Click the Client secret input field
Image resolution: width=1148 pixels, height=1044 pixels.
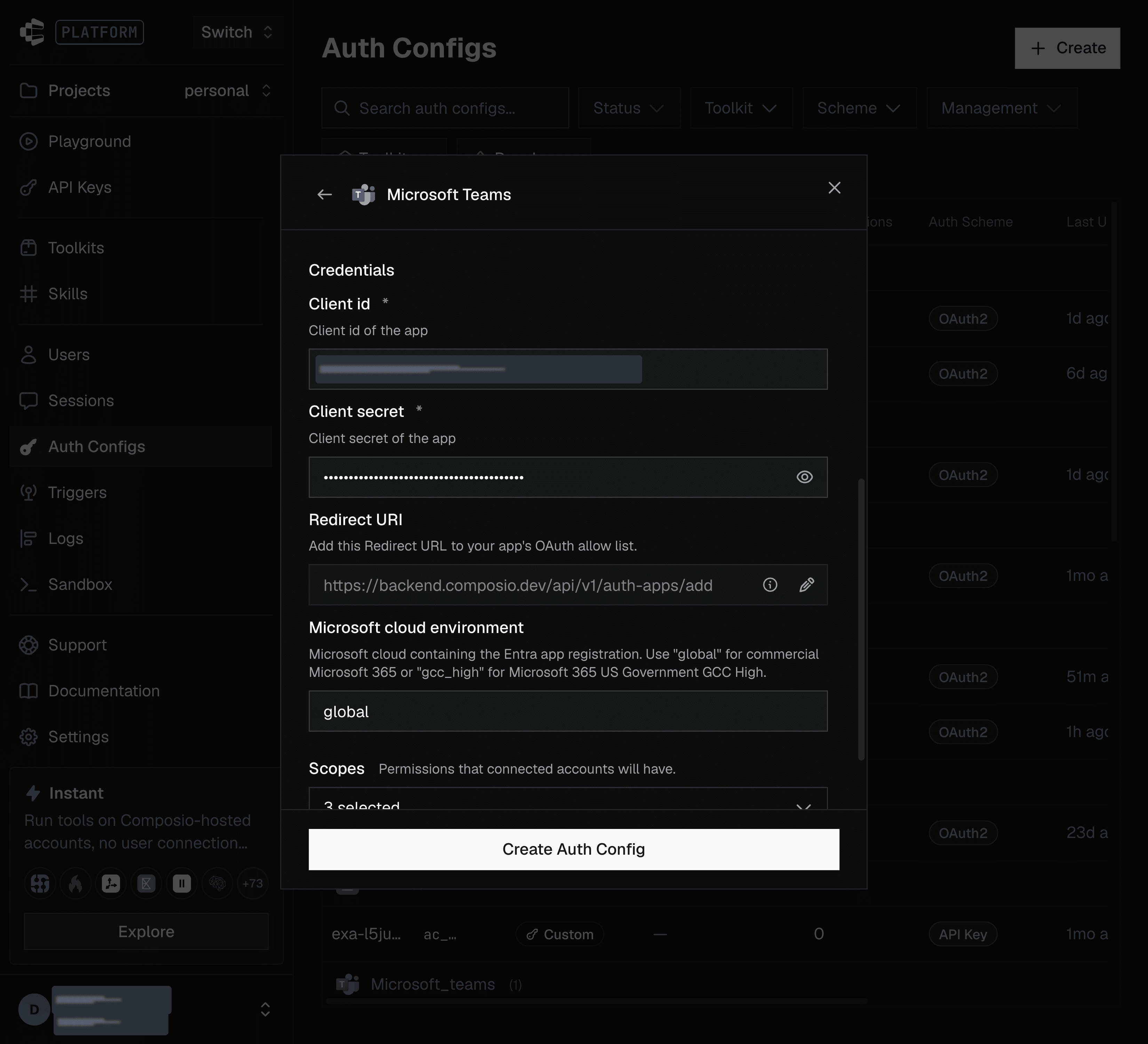tap(568, 477)
